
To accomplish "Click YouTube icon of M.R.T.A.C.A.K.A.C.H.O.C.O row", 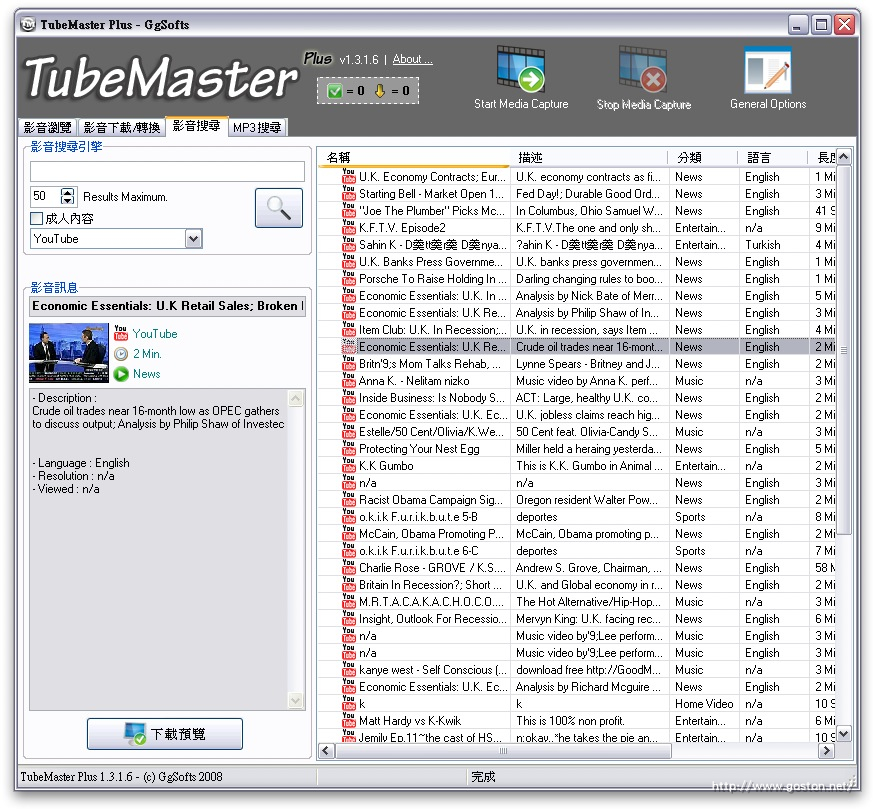I will (x=349, y=601).
